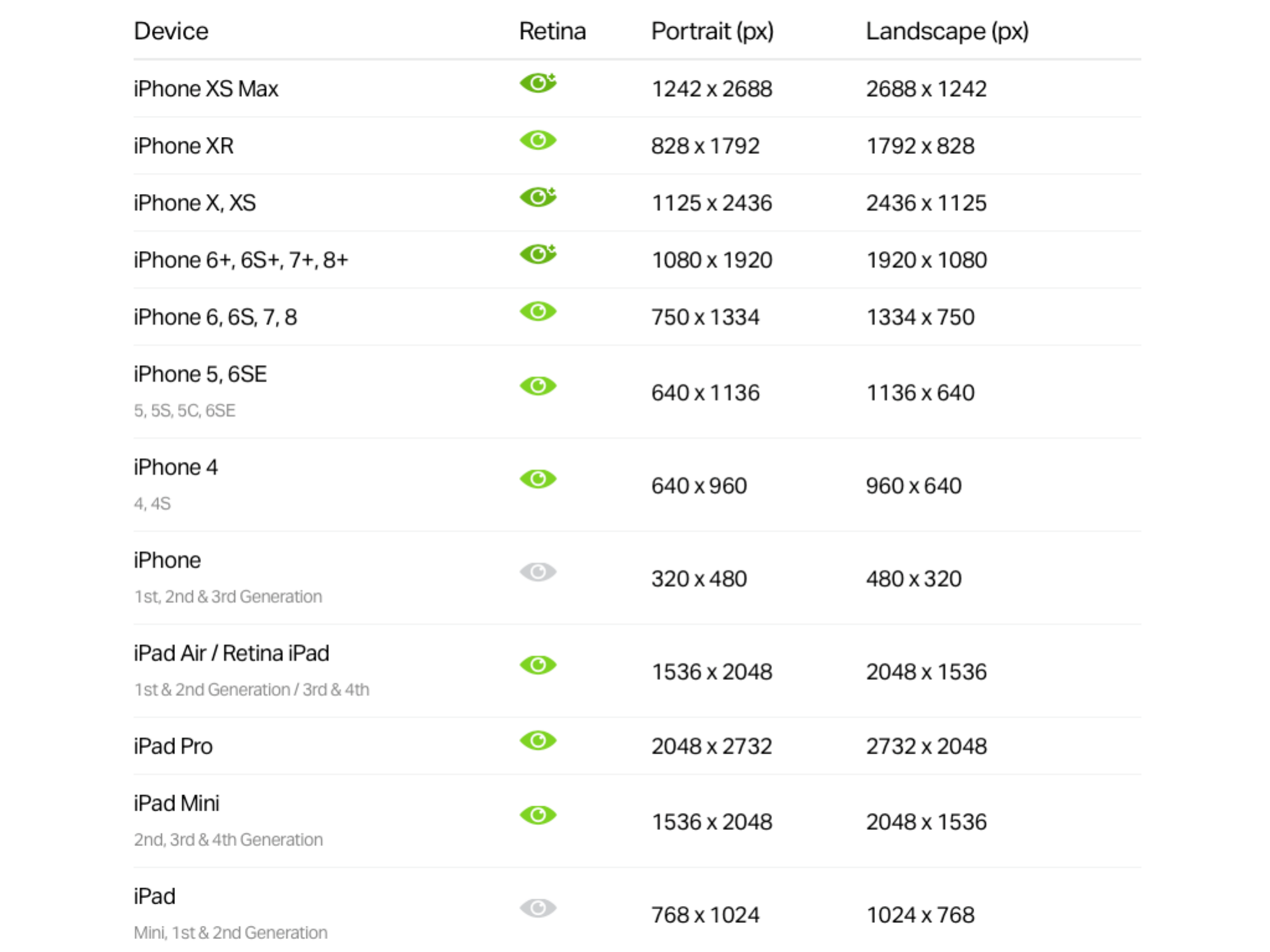Screen dimensions: 1270x952
Task: Click the Portrait (px) column header
Action: pos(712,31)
